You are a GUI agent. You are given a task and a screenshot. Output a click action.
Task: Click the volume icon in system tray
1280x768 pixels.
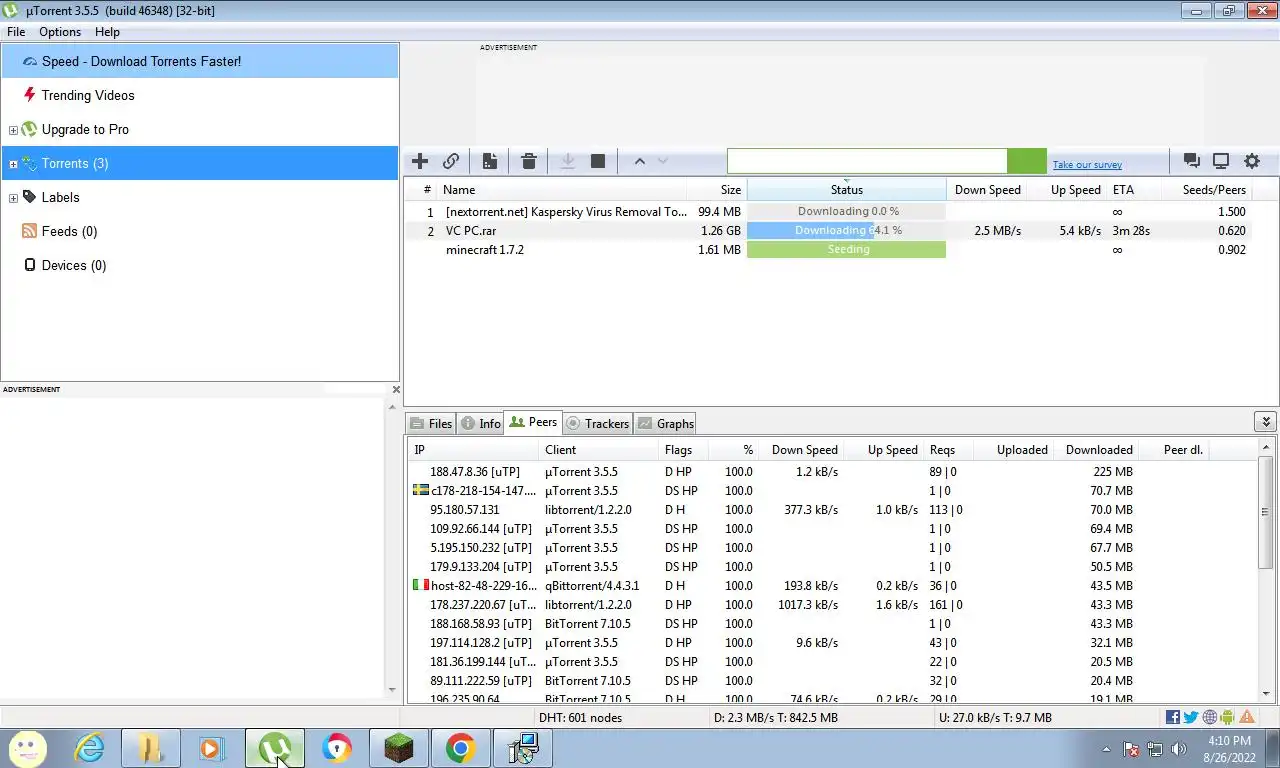pos(1179,748)
